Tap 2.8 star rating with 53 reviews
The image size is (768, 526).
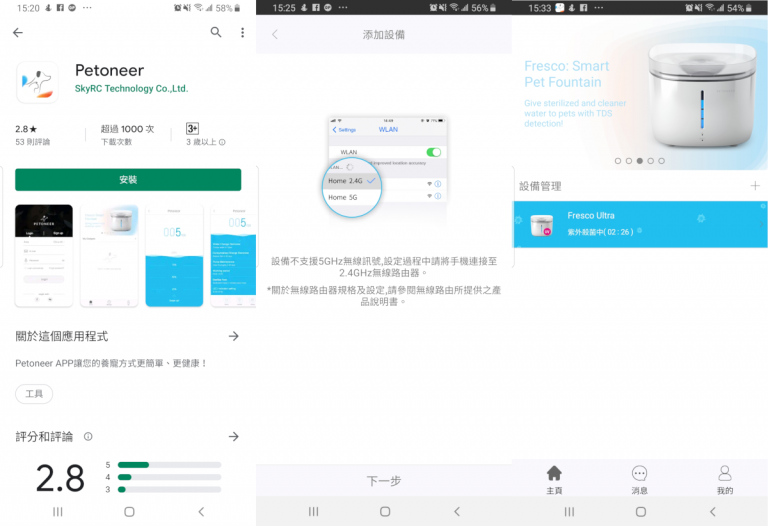pos(32,135)
